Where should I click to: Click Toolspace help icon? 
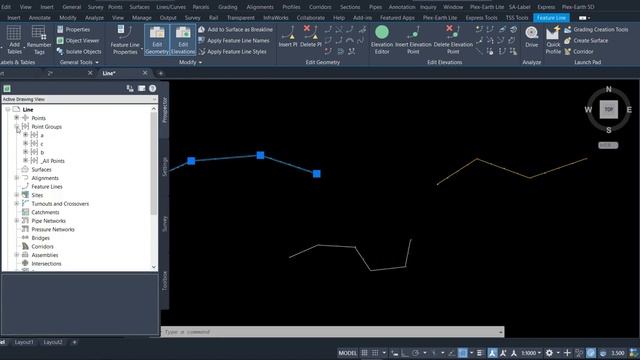coord(152,88)
